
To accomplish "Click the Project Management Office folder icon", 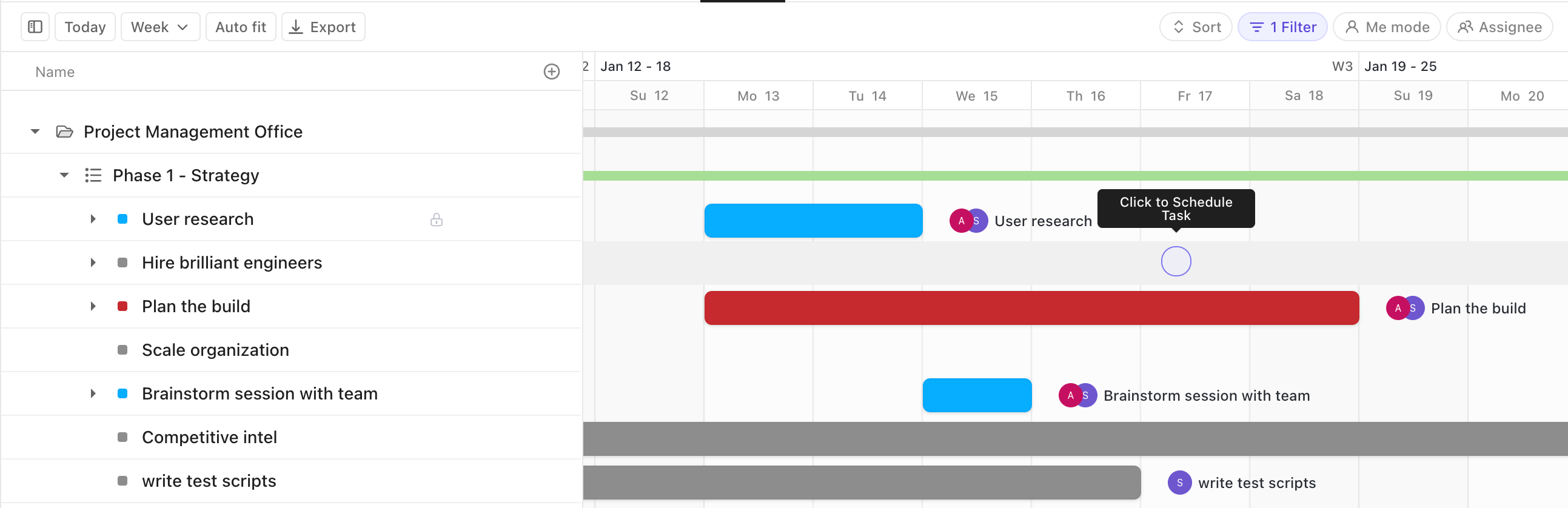I will 64,132.
